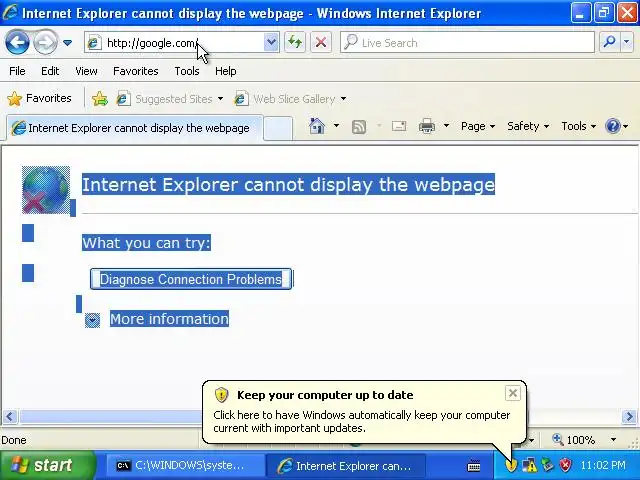Click the red Security Center shield tray icon
The height and width of the screenshot is (480, 640).
tap(565, 465)
